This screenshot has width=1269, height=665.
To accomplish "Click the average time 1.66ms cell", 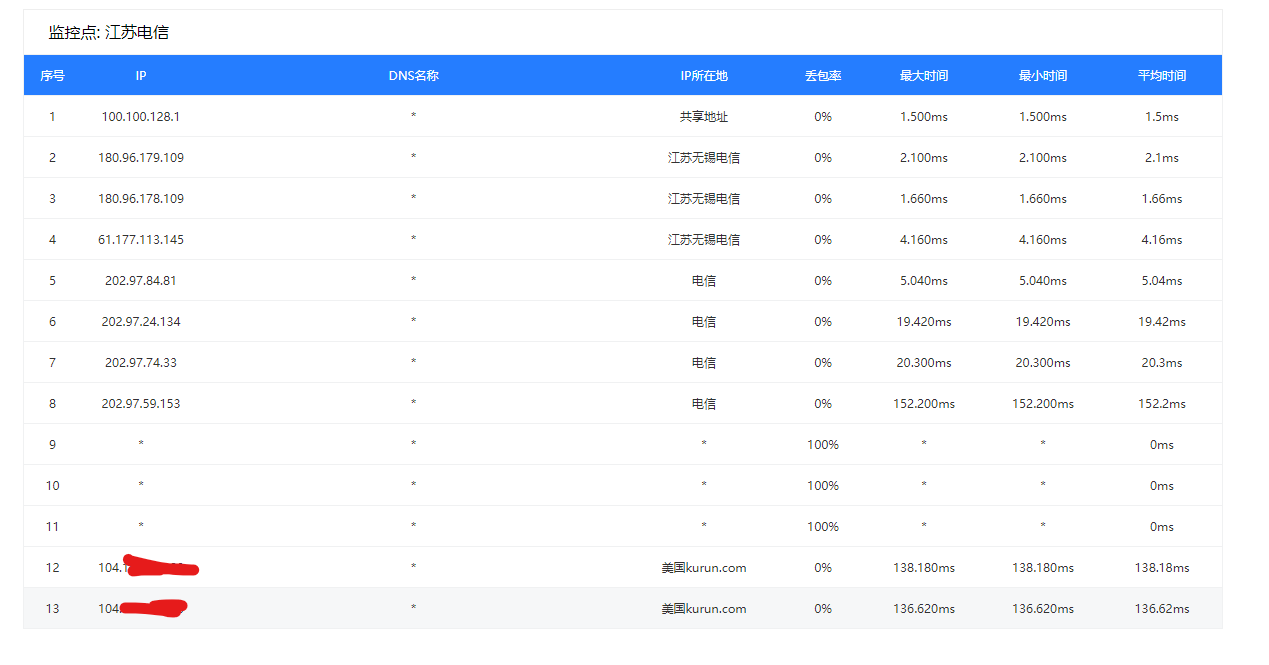I will point(1162,199).
